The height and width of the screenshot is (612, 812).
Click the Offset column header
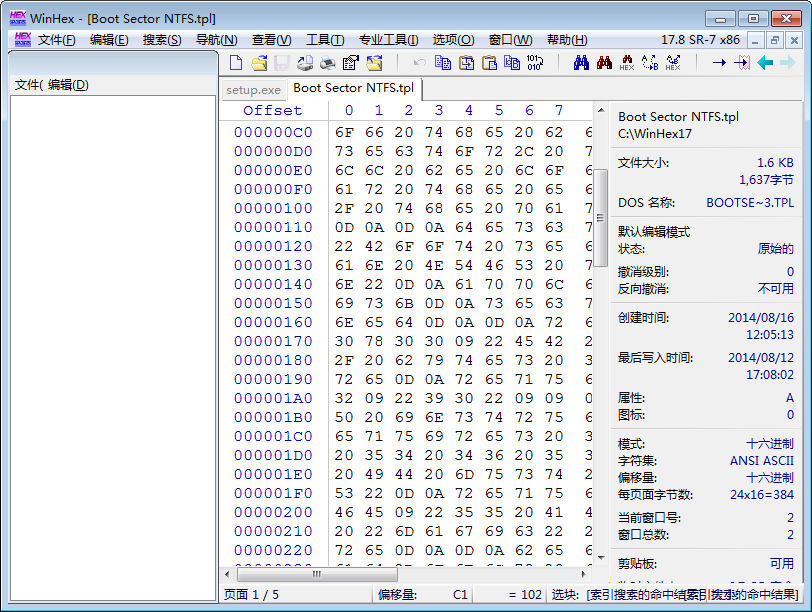click(273, 110)
